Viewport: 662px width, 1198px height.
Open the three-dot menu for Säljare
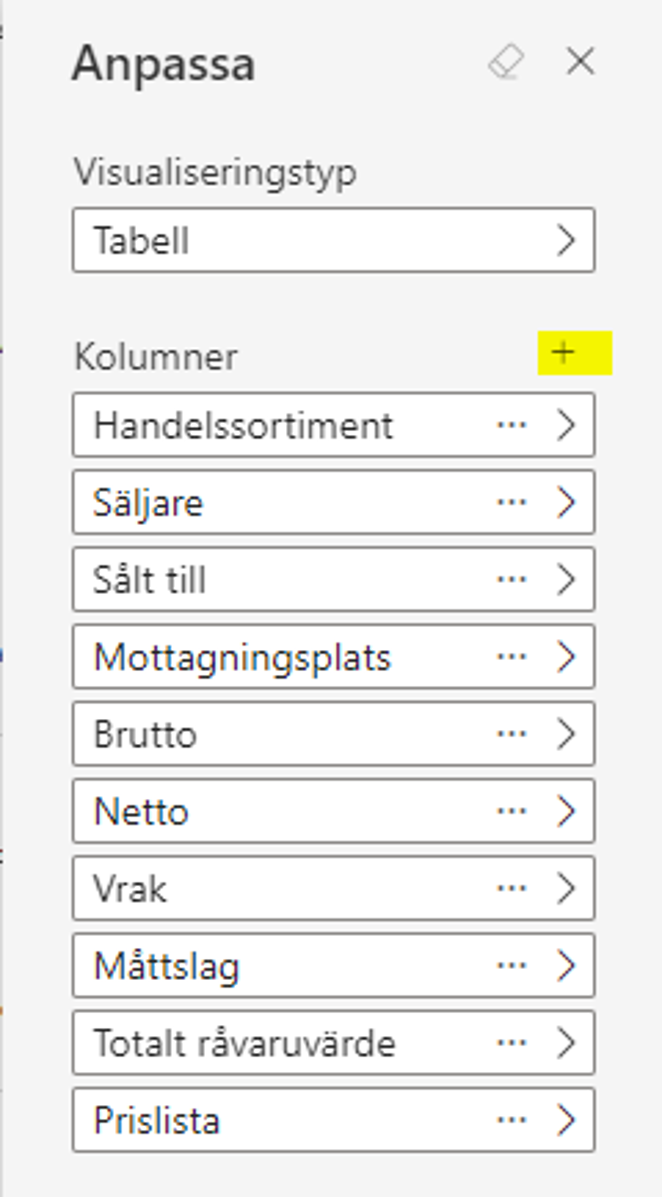pos(511,502)
